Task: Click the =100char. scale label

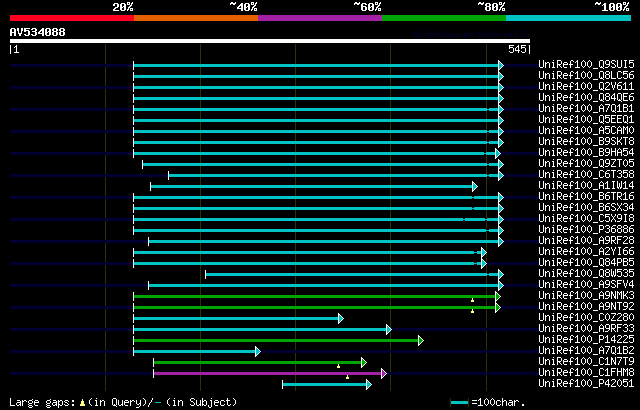Action: tap(498, 403)
